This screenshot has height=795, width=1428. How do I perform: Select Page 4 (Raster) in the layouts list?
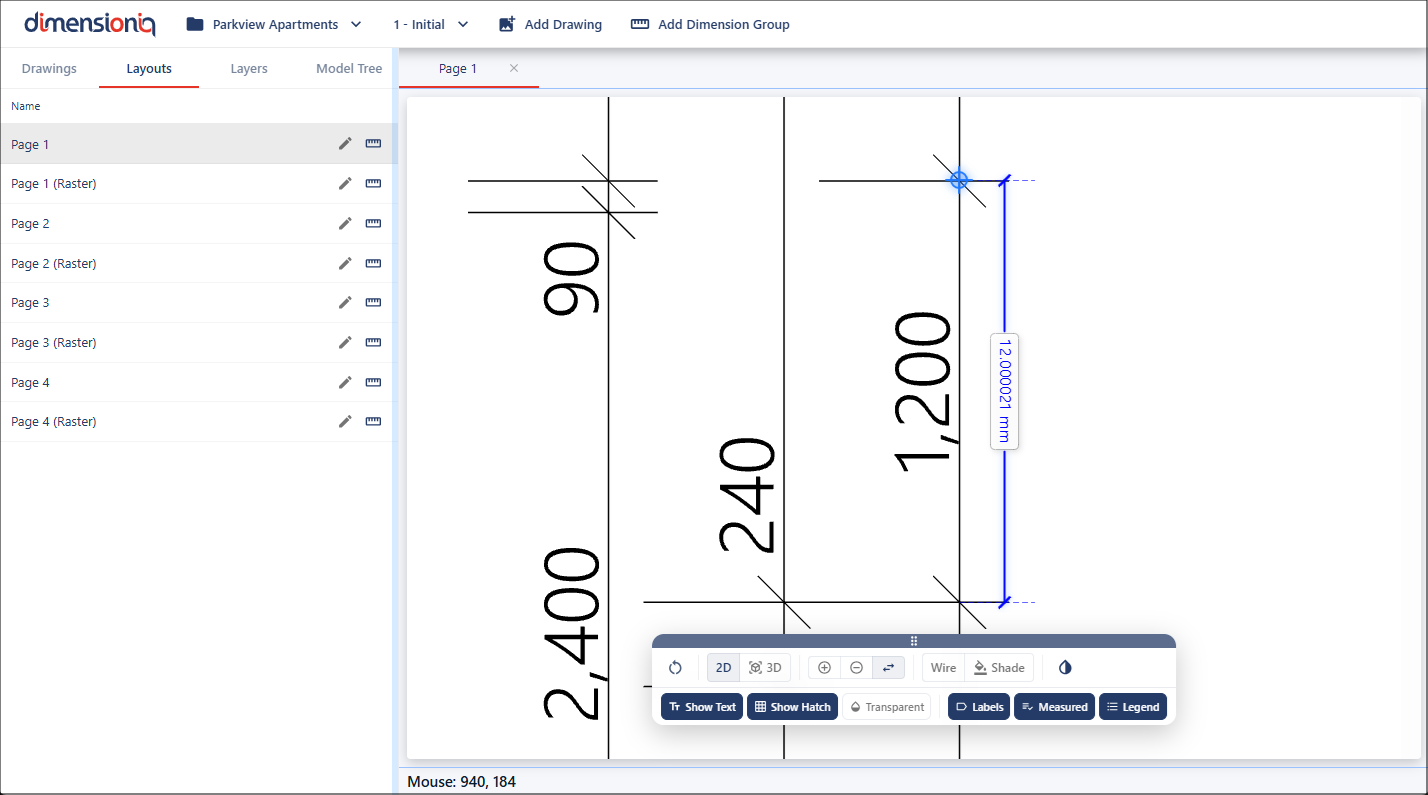coord(54,422)
